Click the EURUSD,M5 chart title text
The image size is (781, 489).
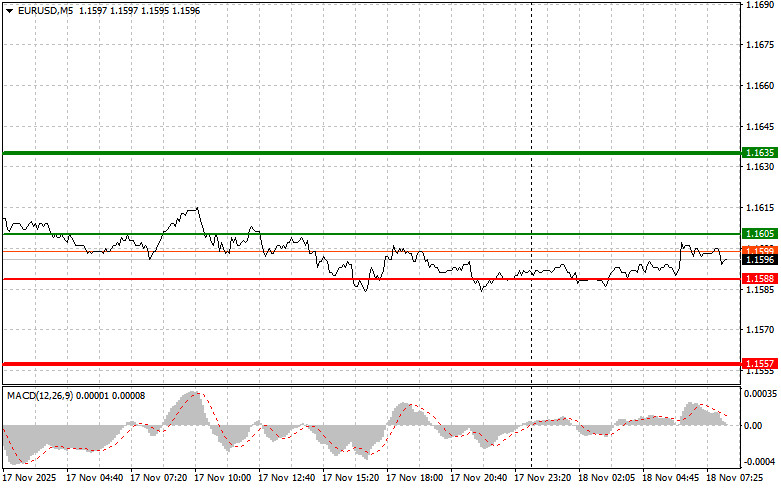(45, 10)
